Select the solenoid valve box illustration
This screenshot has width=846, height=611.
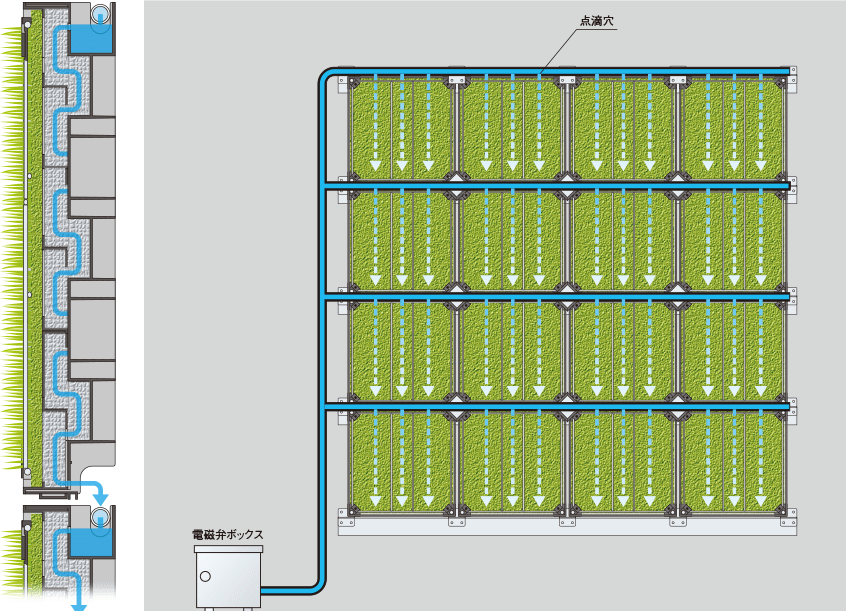tap(228, 578)
